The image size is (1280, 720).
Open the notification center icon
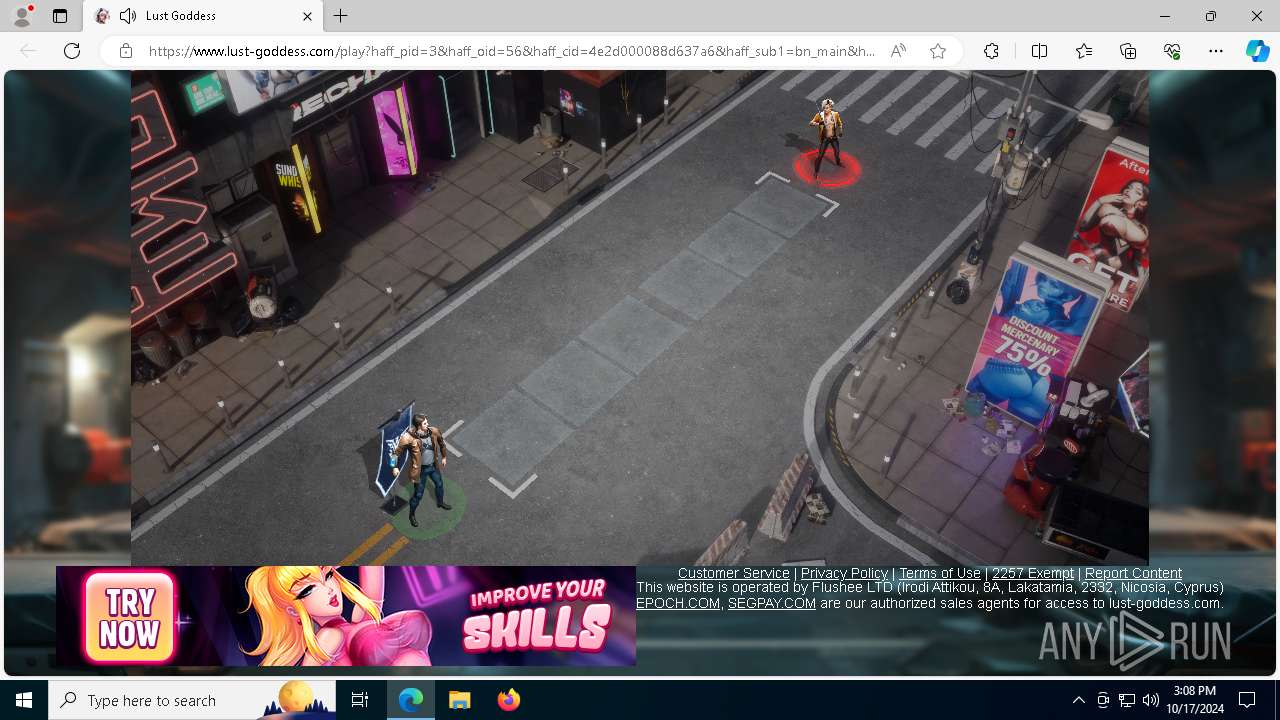(1247, 700)
